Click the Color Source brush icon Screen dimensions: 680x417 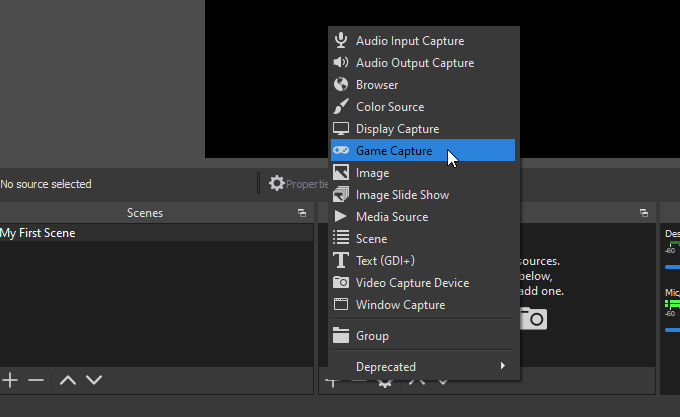point(341,107)
